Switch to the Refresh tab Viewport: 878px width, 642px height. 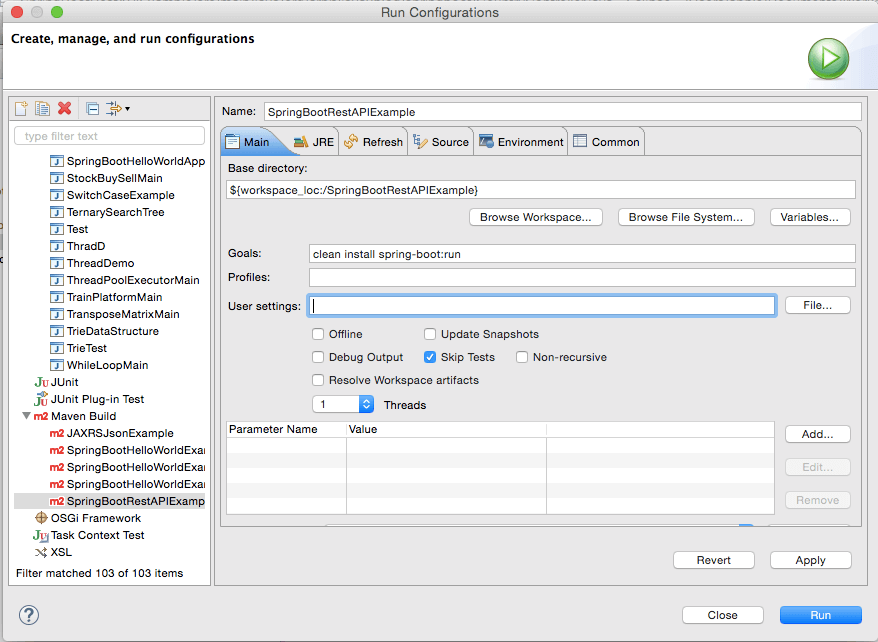pos(373,142)
